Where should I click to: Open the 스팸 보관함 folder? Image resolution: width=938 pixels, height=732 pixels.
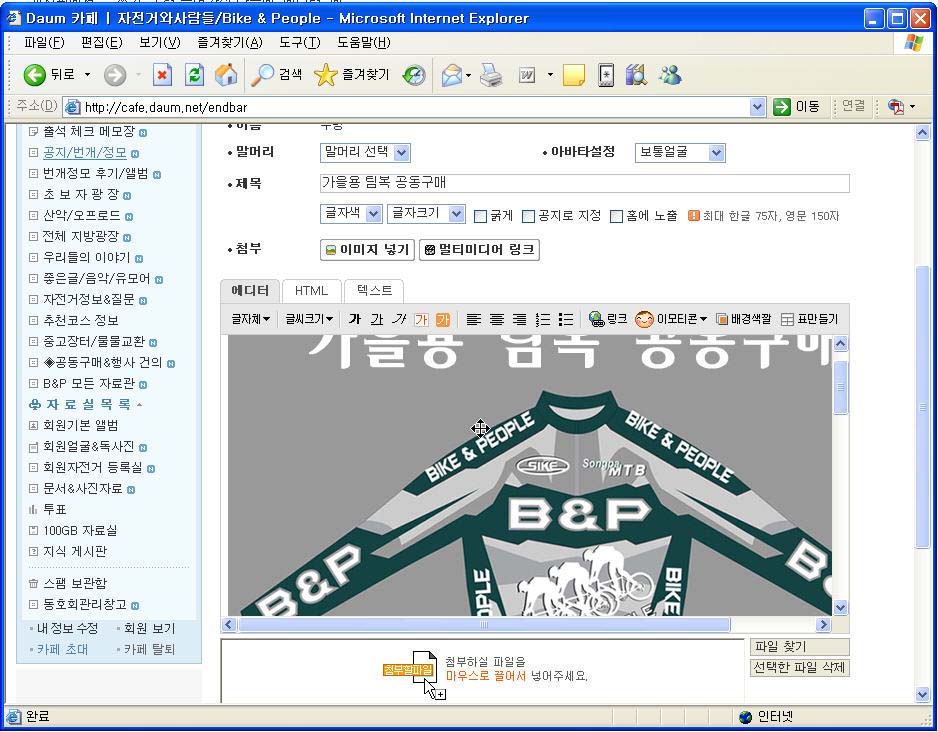point(75,583)
